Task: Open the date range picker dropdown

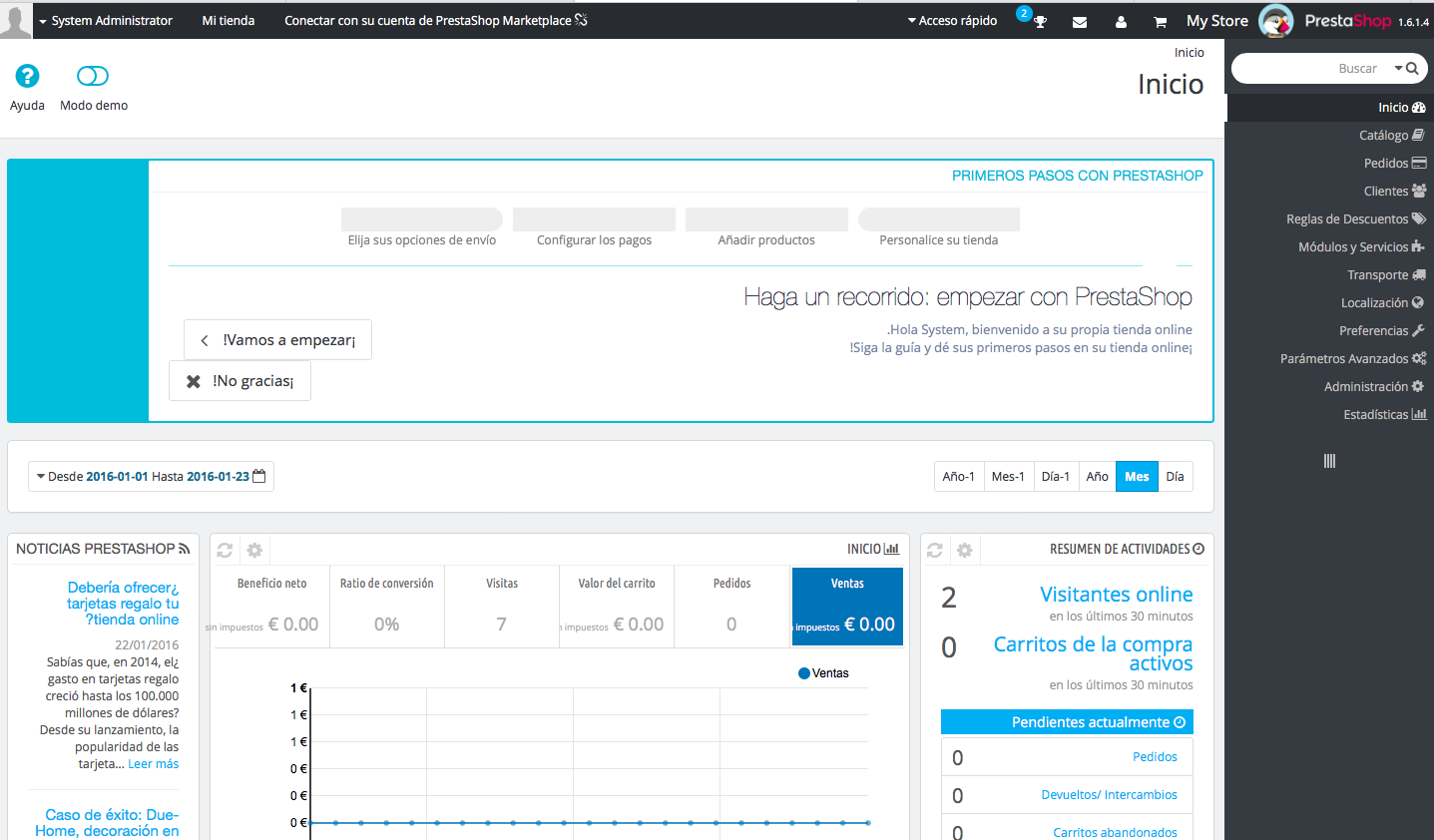Action: coord(151,477)
